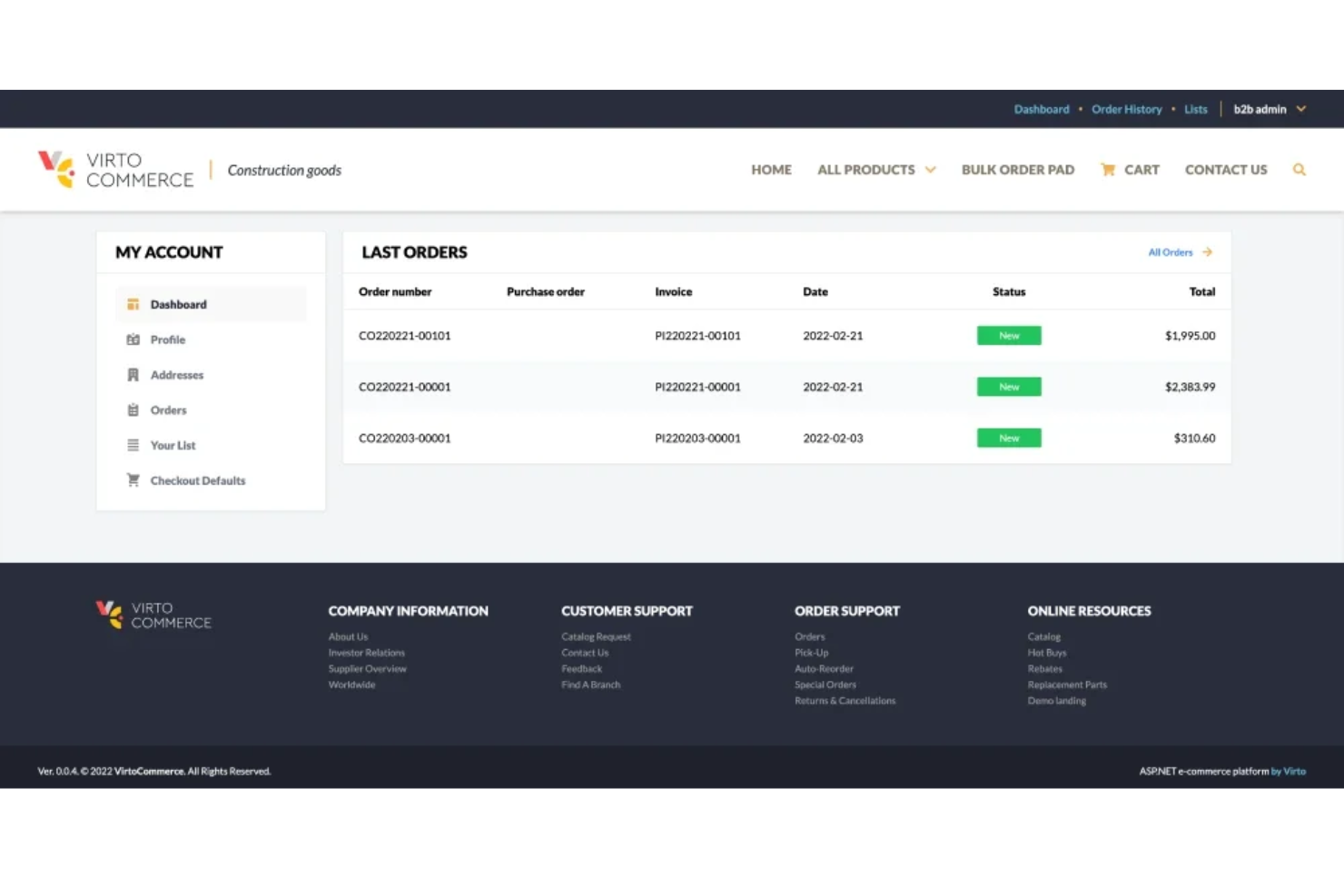
Task: Select the Addresses book icon
Action: point(133,374)
